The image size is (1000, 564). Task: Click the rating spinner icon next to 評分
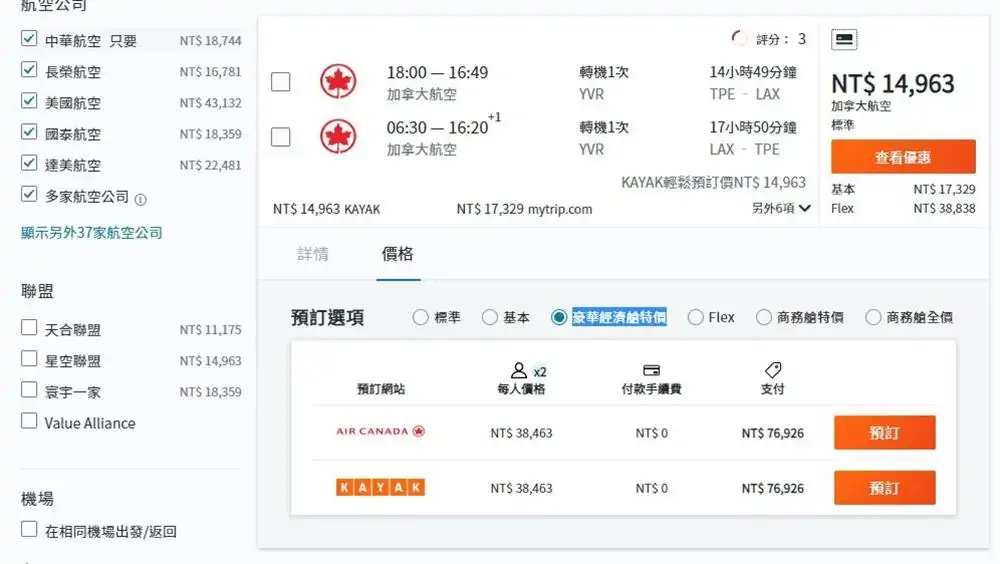coord(739,38)
